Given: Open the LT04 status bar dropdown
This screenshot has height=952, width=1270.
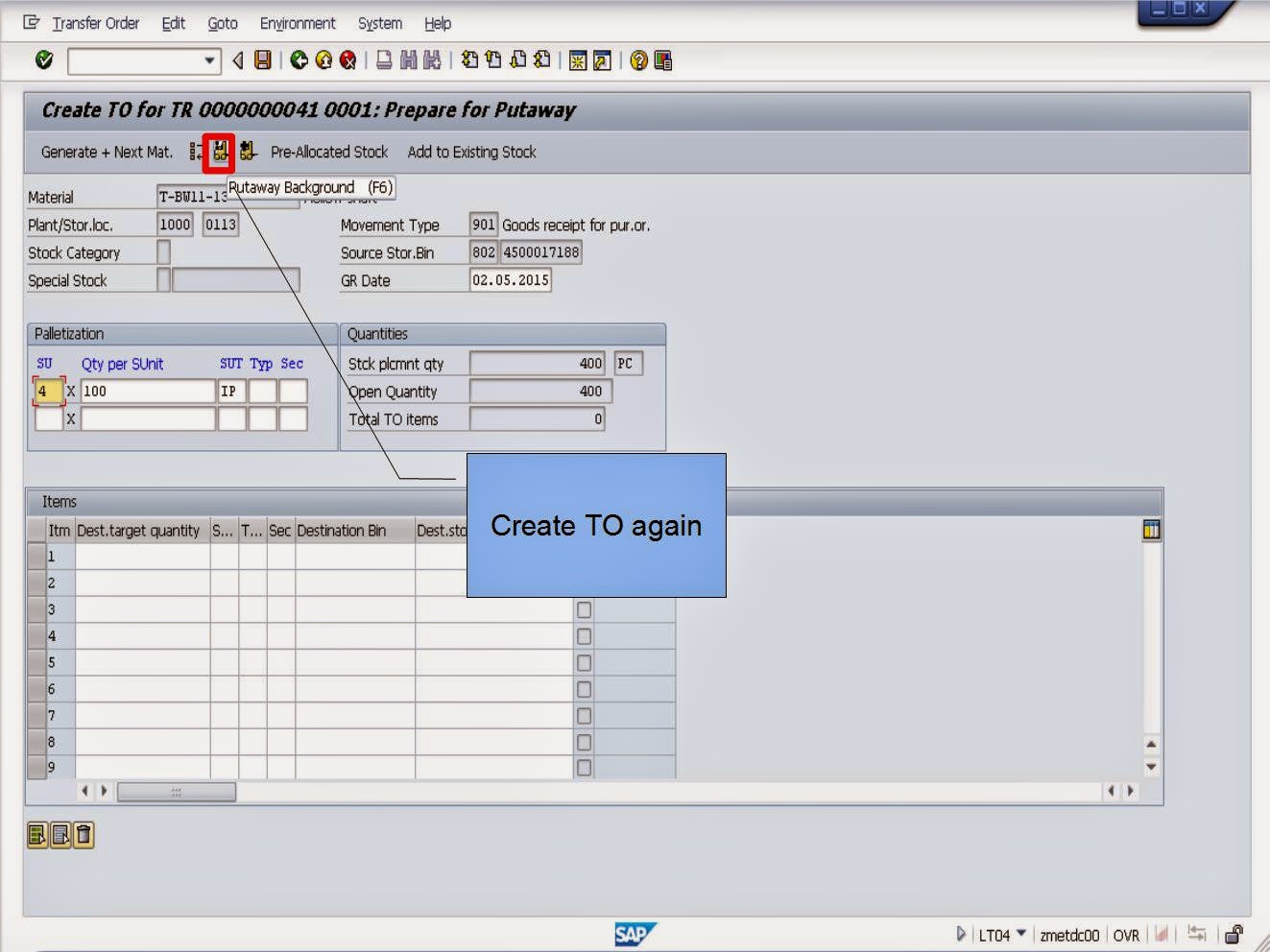Looking at the screenshot, I should (1021, 933).
